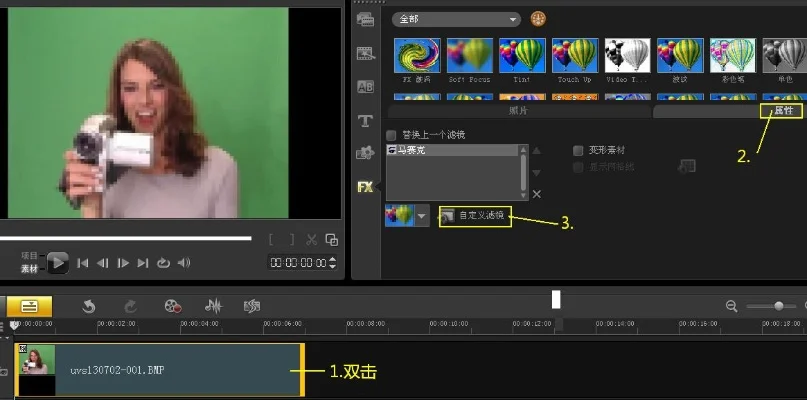The image size is (807, 400).
Task: Play the preview
Action: 58,263
